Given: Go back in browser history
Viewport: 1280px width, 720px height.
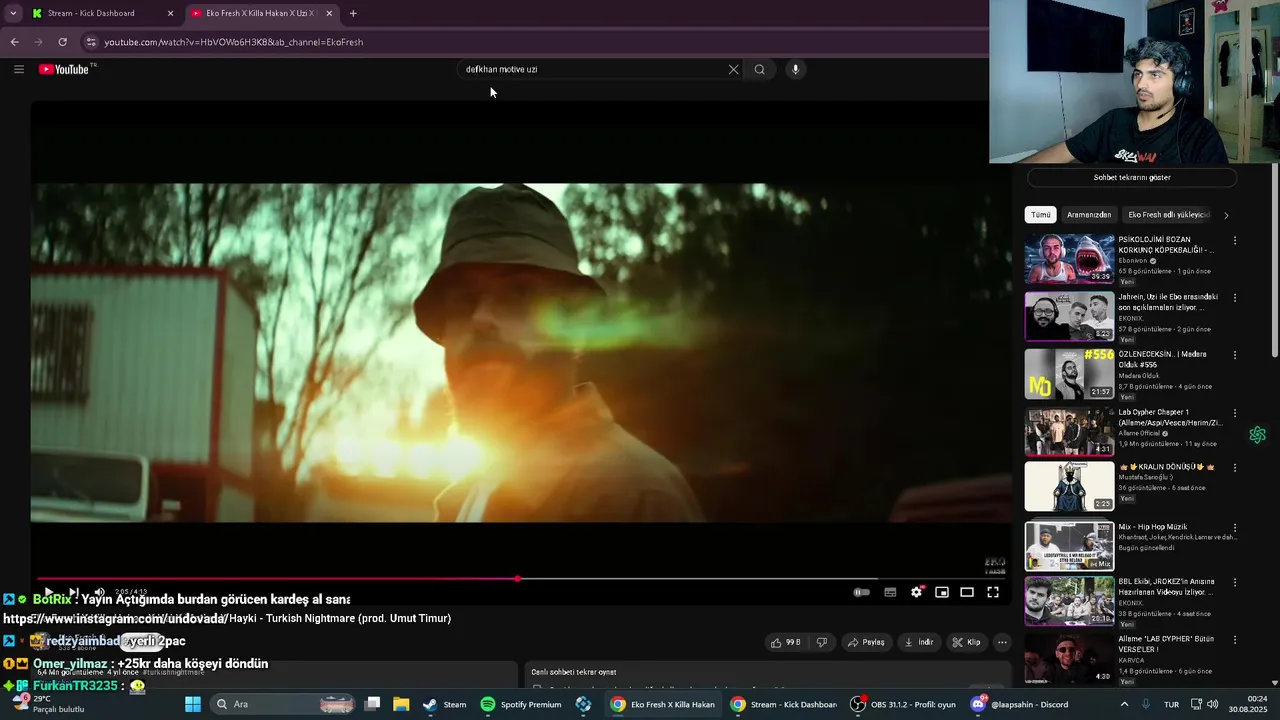Looking at the screenshot, I should click(14, 42).
